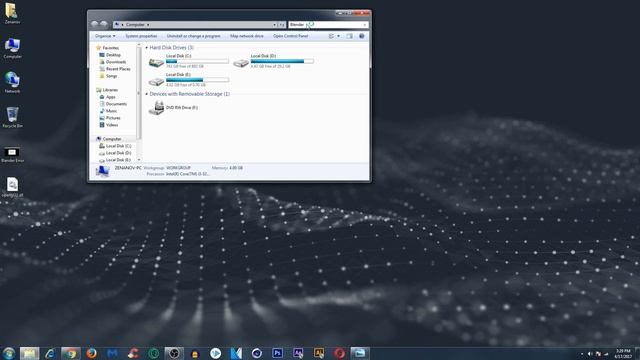Click navigation pane scrollbar down arrow
The image size is (640, 360).
(x=139, y=160)
